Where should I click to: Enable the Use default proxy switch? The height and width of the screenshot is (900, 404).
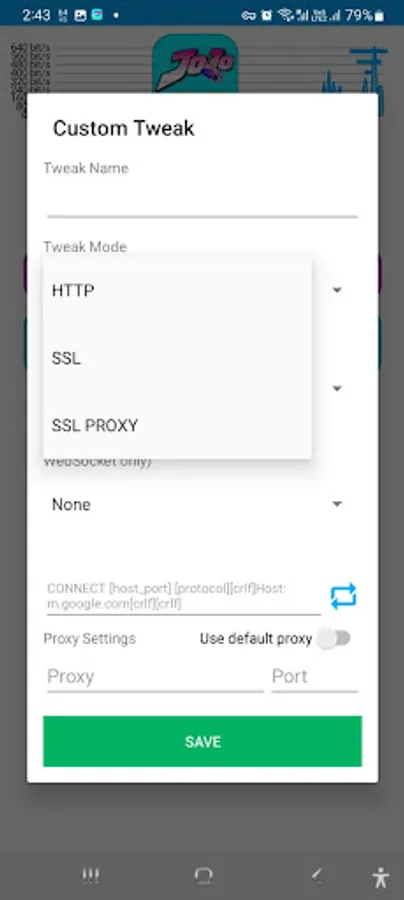click(x=334, y=638)
